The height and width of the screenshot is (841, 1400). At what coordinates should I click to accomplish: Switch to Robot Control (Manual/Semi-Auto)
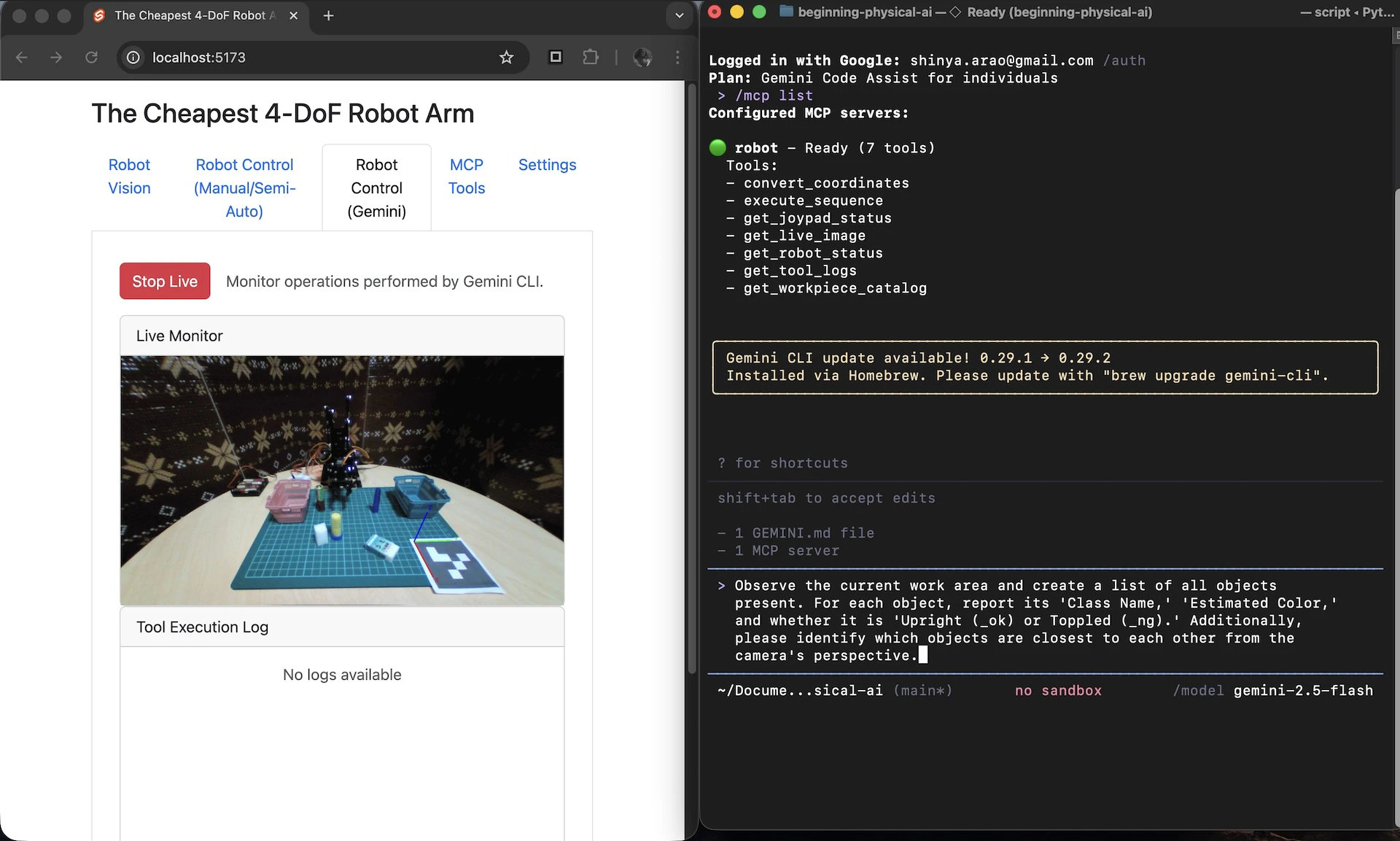point(244,188)
